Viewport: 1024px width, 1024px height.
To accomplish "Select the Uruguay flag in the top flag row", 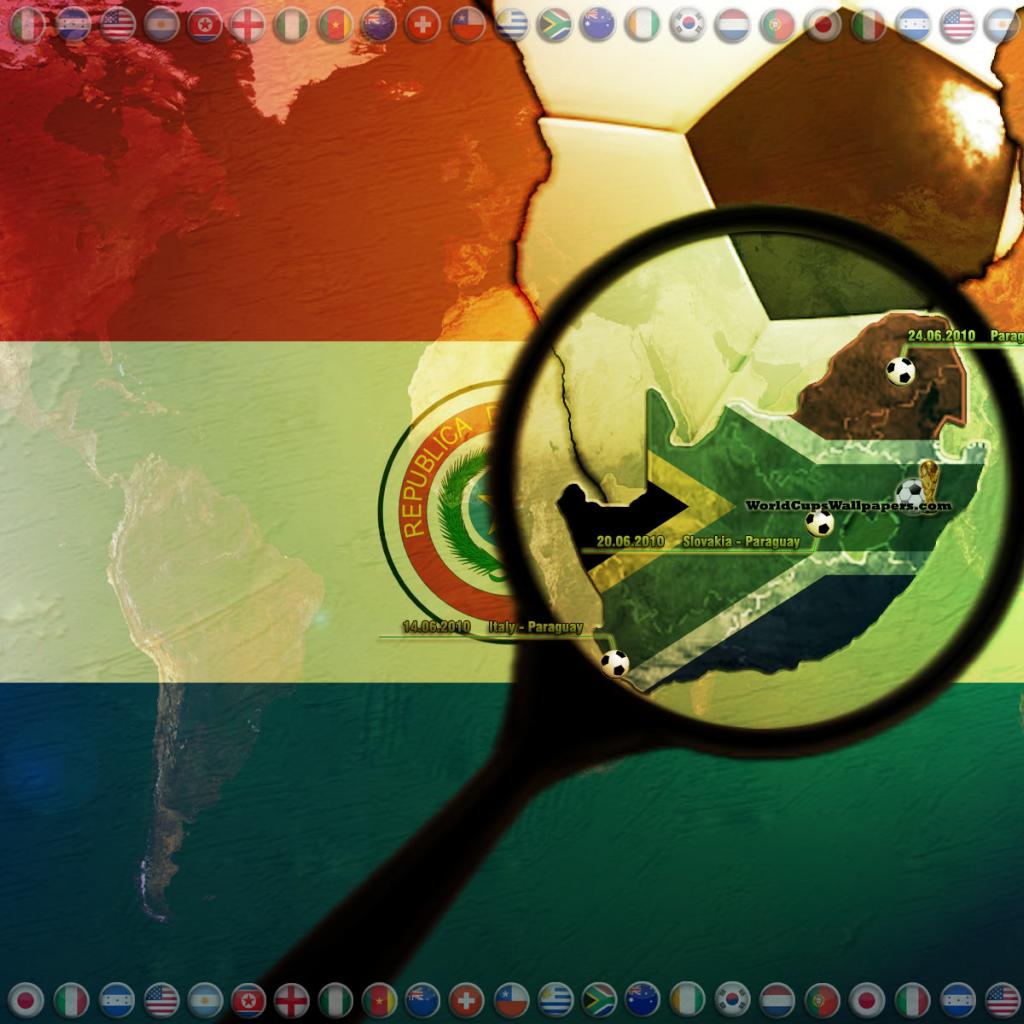I will point(511,24).
